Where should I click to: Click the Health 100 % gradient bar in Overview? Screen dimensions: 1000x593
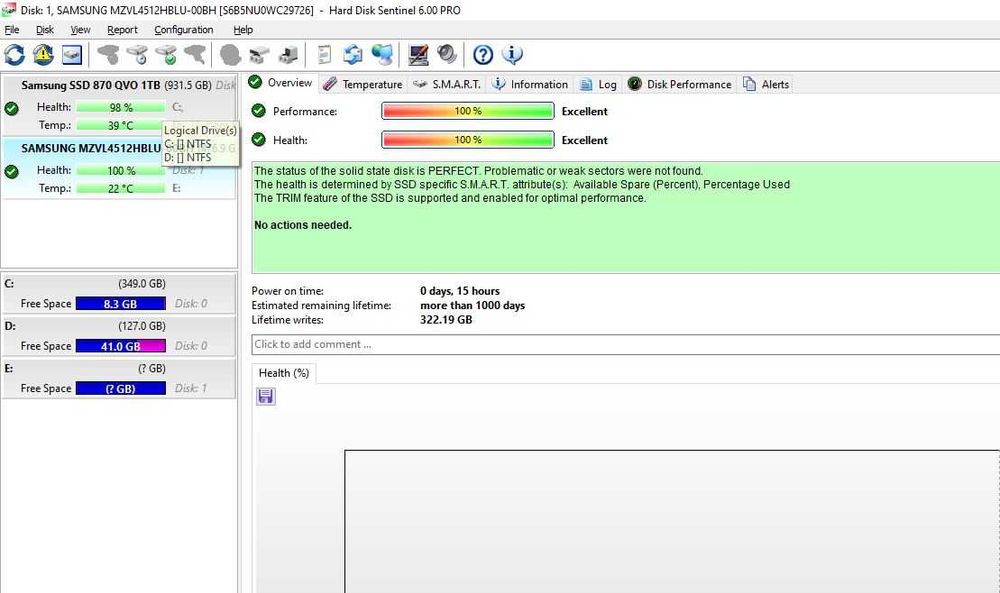click(x=467, y=140)
